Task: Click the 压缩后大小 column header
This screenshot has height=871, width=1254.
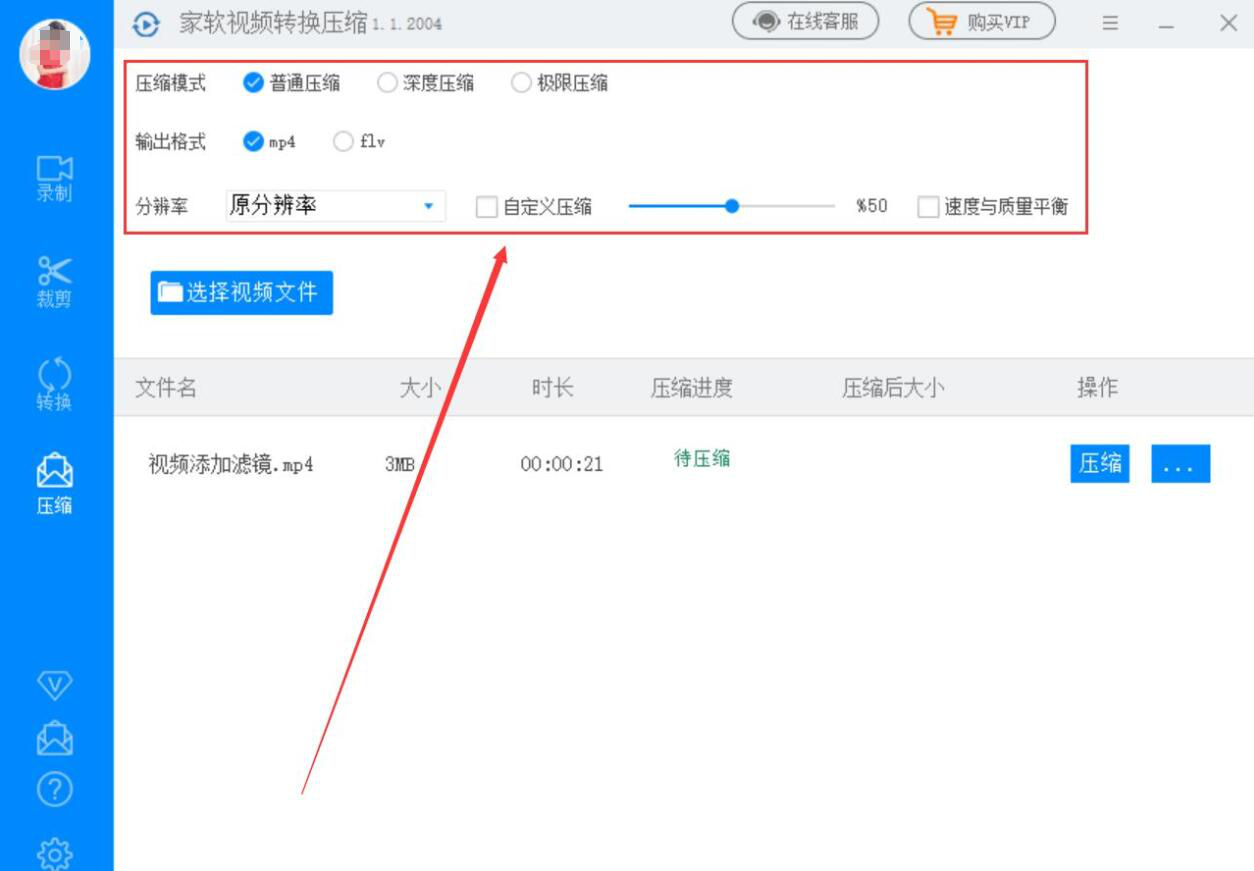Action: click(x=893, y=388)
